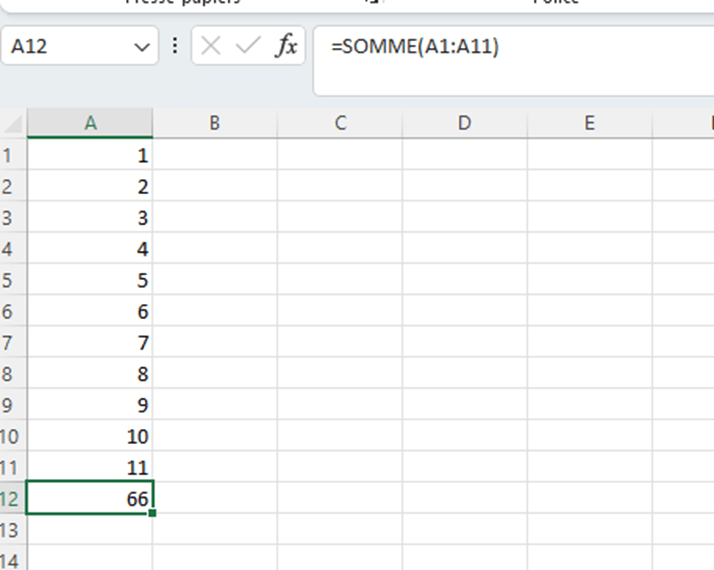Select column C header

click(340, 123)
